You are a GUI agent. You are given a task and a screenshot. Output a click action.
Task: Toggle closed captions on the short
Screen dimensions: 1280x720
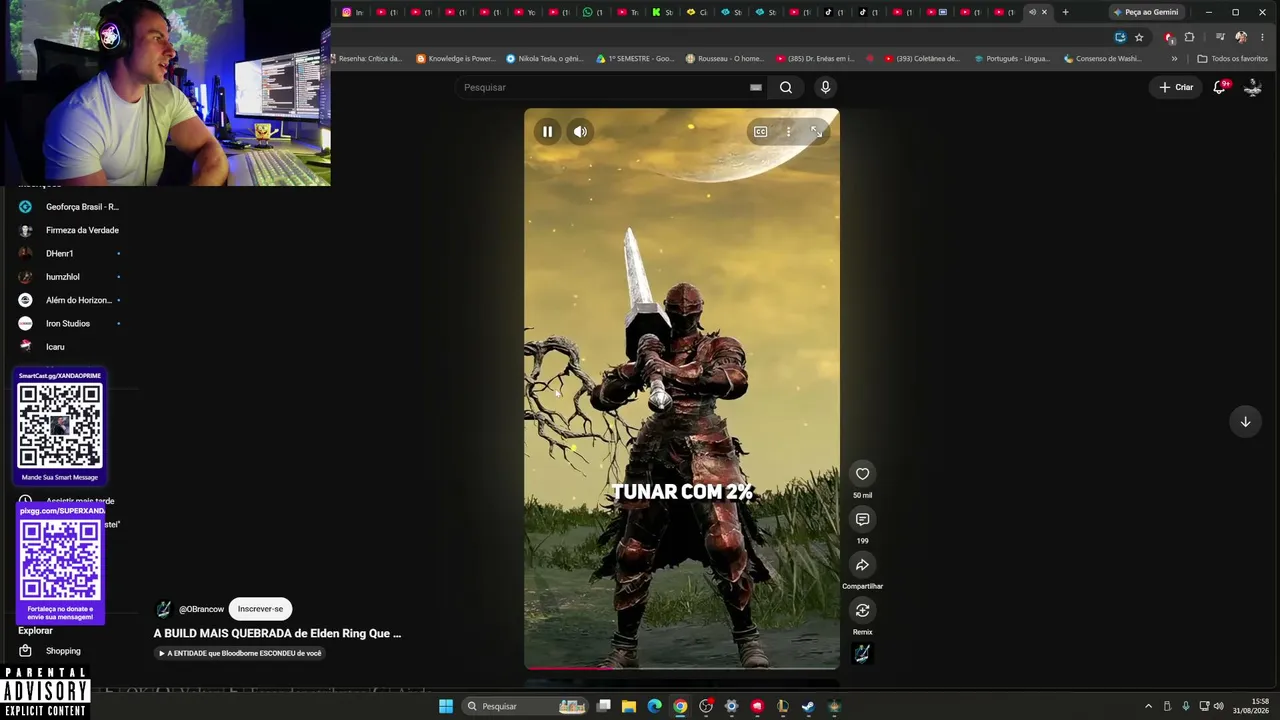[x=760, y=132]
